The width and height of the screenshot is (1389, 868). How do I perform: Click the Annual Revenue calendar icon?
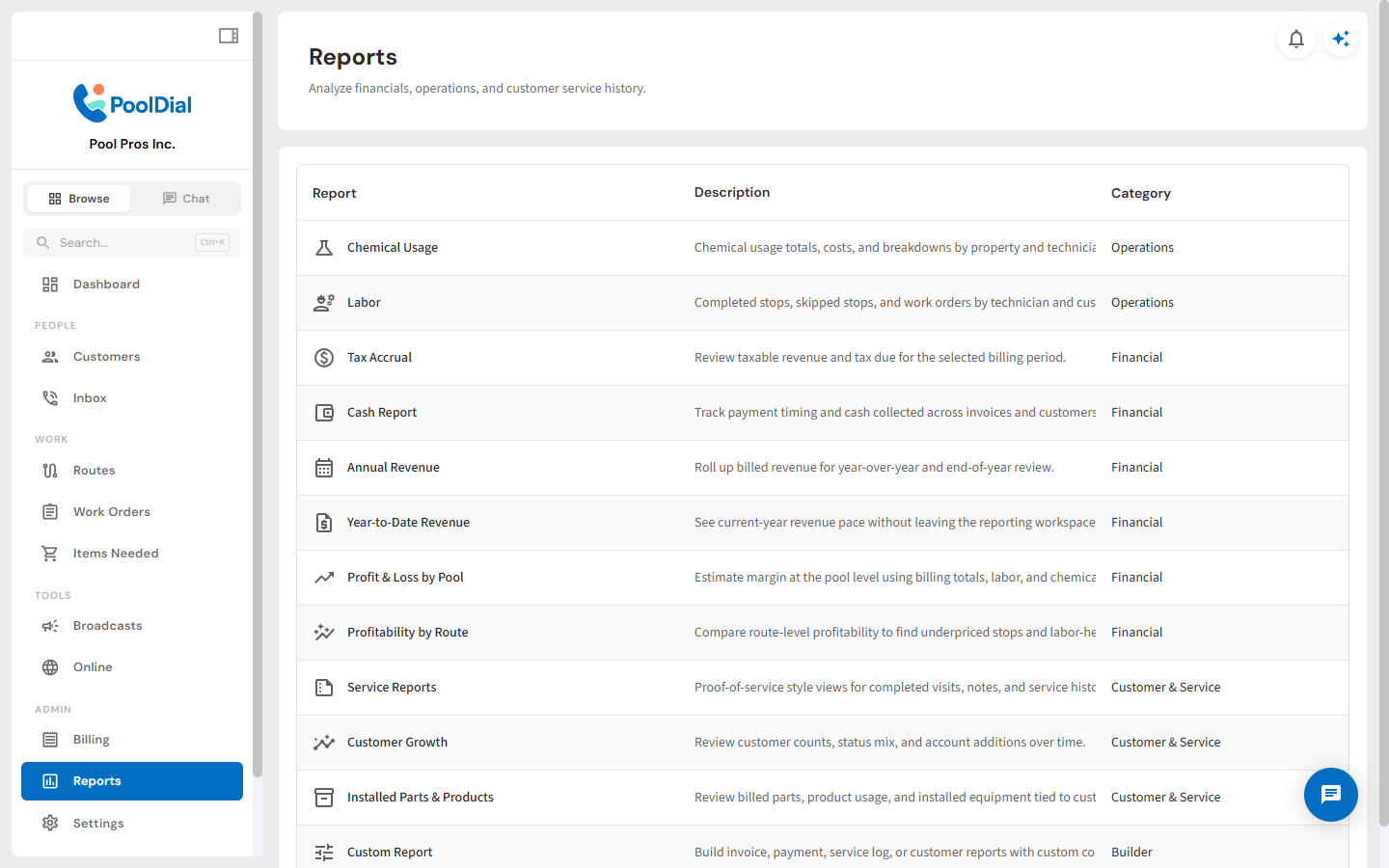324,468
